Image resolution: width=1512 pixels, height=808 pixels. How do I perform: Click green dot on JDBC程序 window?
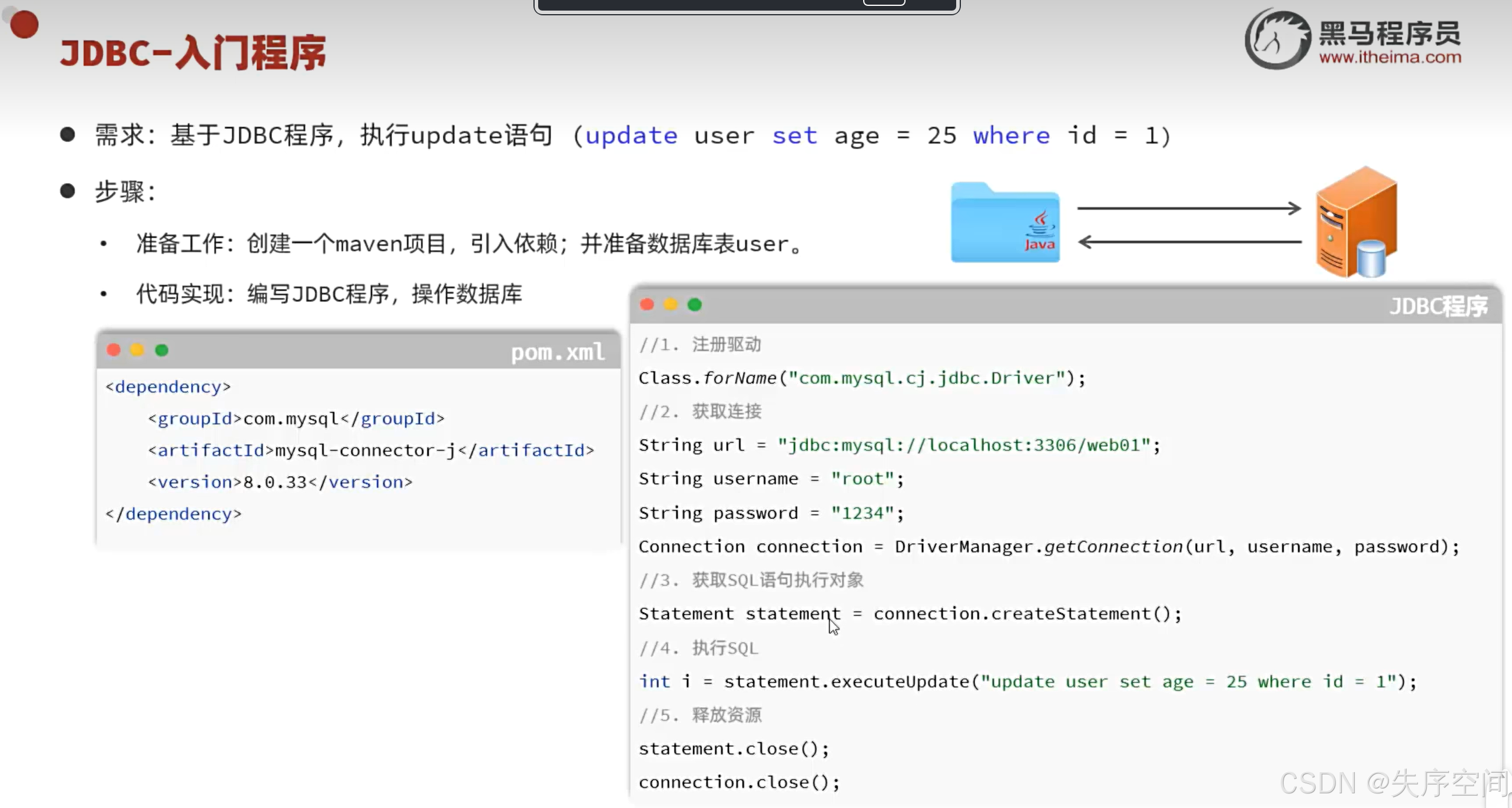[x=695, y=305]
